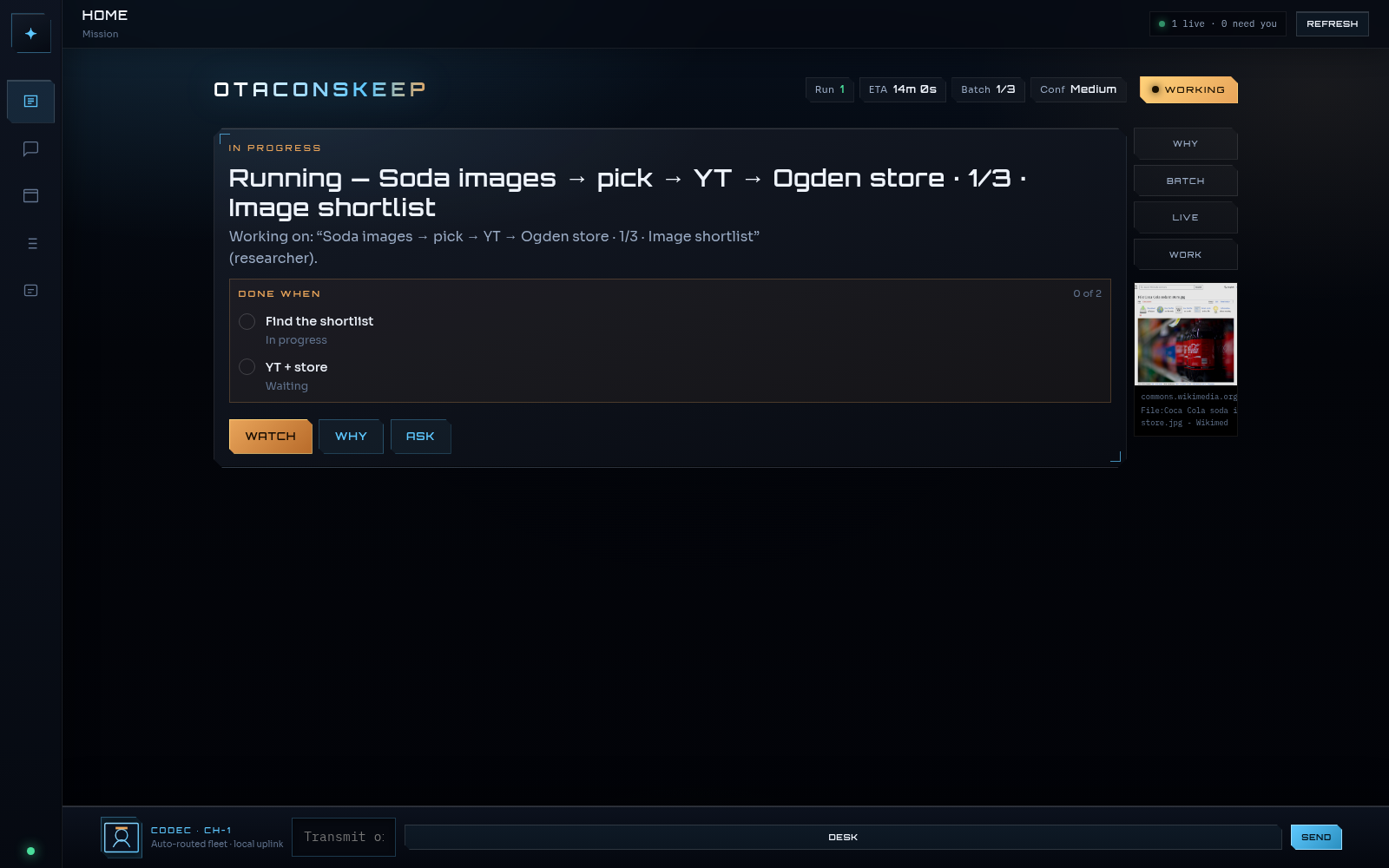The image size is (1389, 868).
Task: Click the star logo icon in sidebar
Action: pyautogui.click(x=30, y=33)
